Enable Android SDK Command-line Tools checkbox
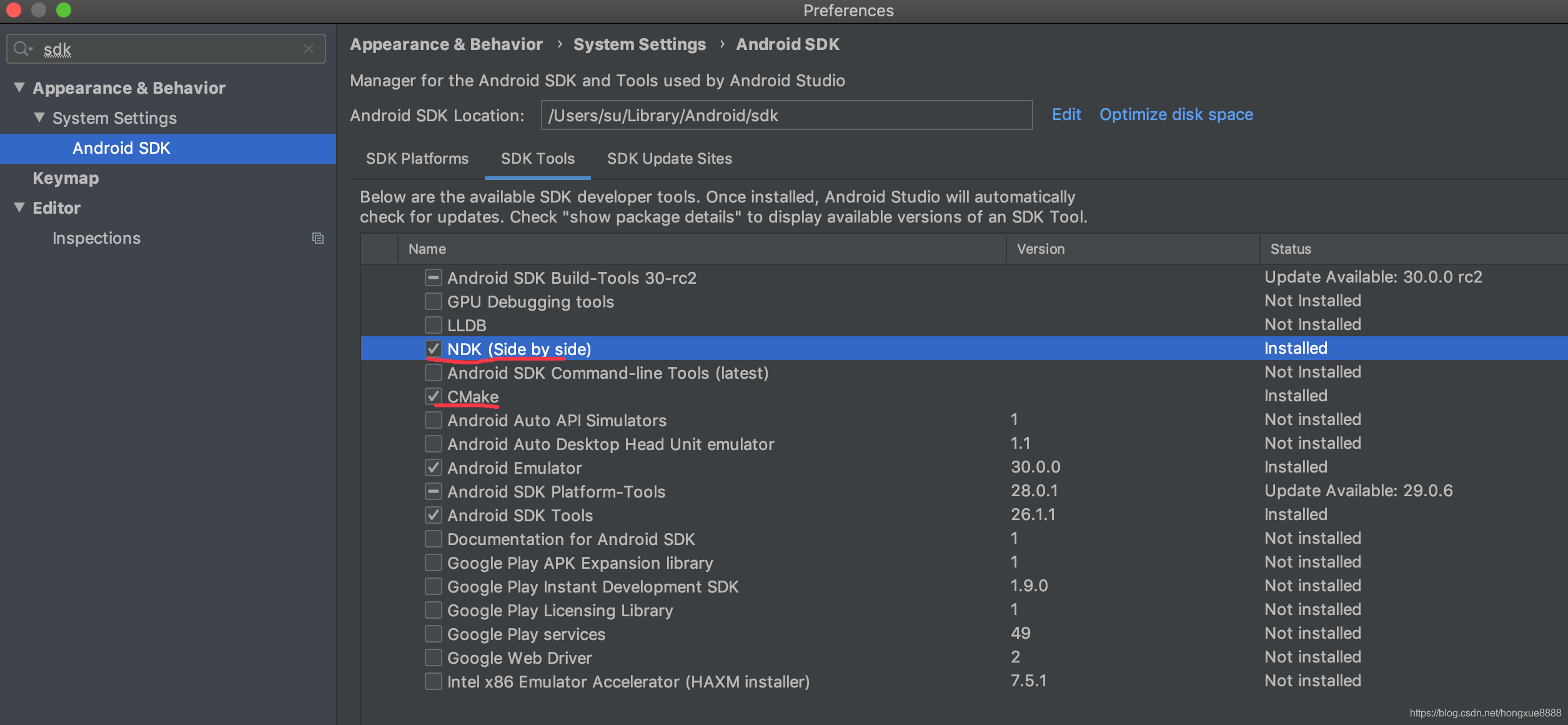The width and height of the screenshot is (1568, 725). (432, 372)
